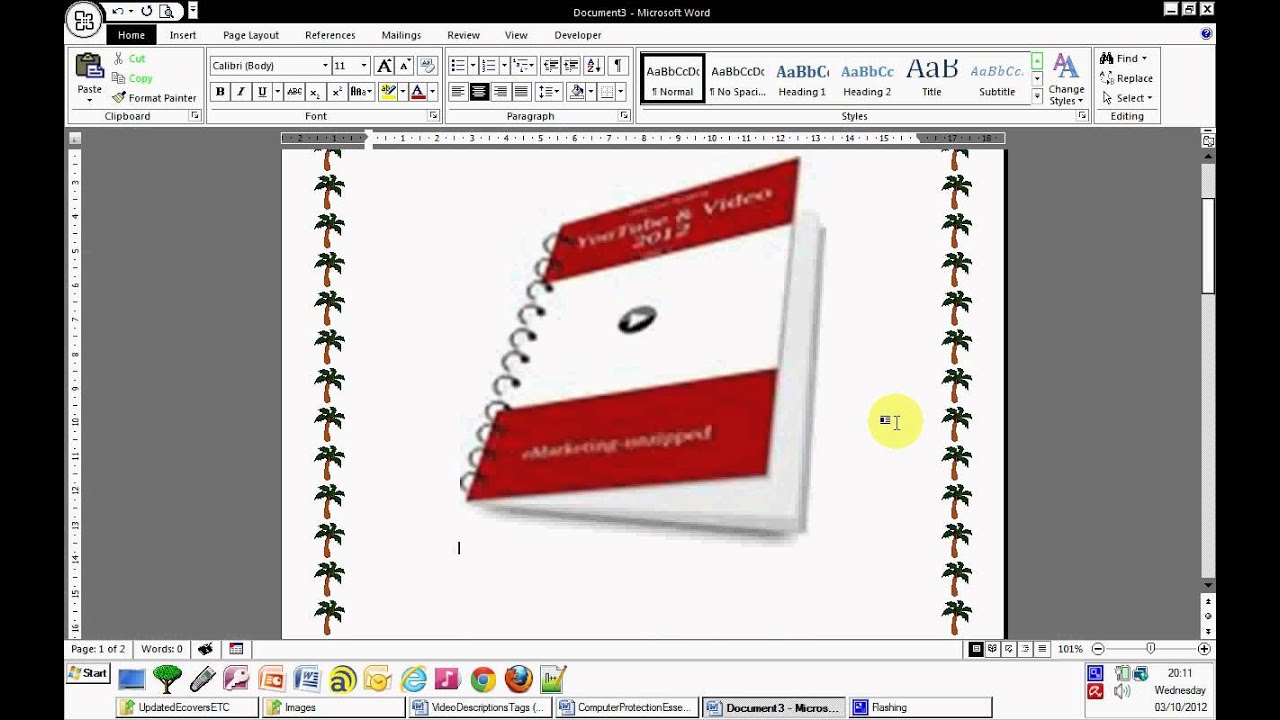Open the Font dialog box launcher
This screenshot has height=720, width=1280.
point(433,116)
